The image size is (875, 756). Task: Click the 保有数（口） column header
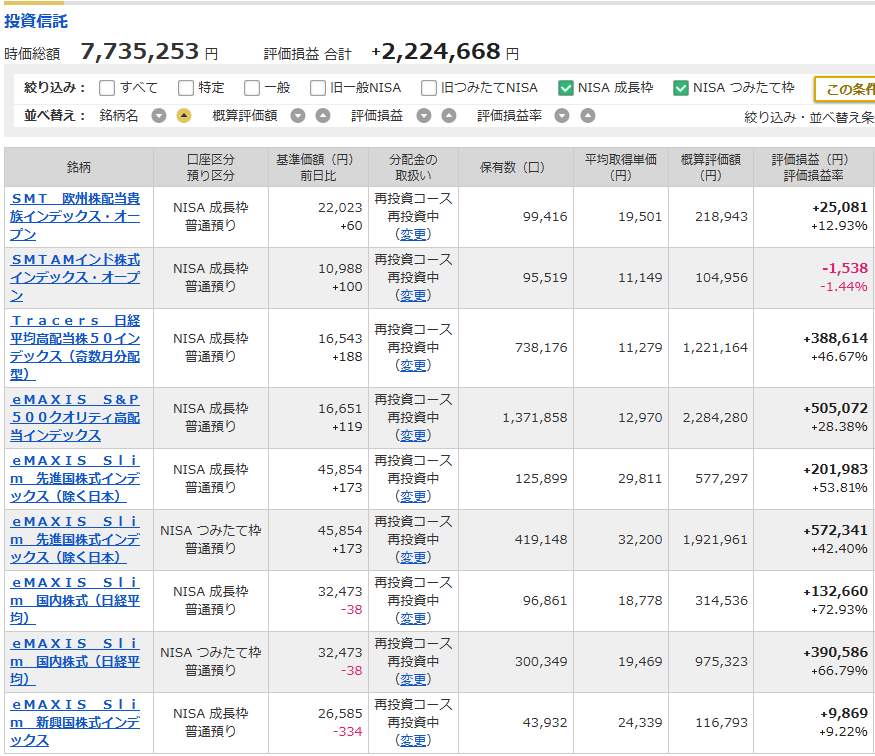coord(516,167)
